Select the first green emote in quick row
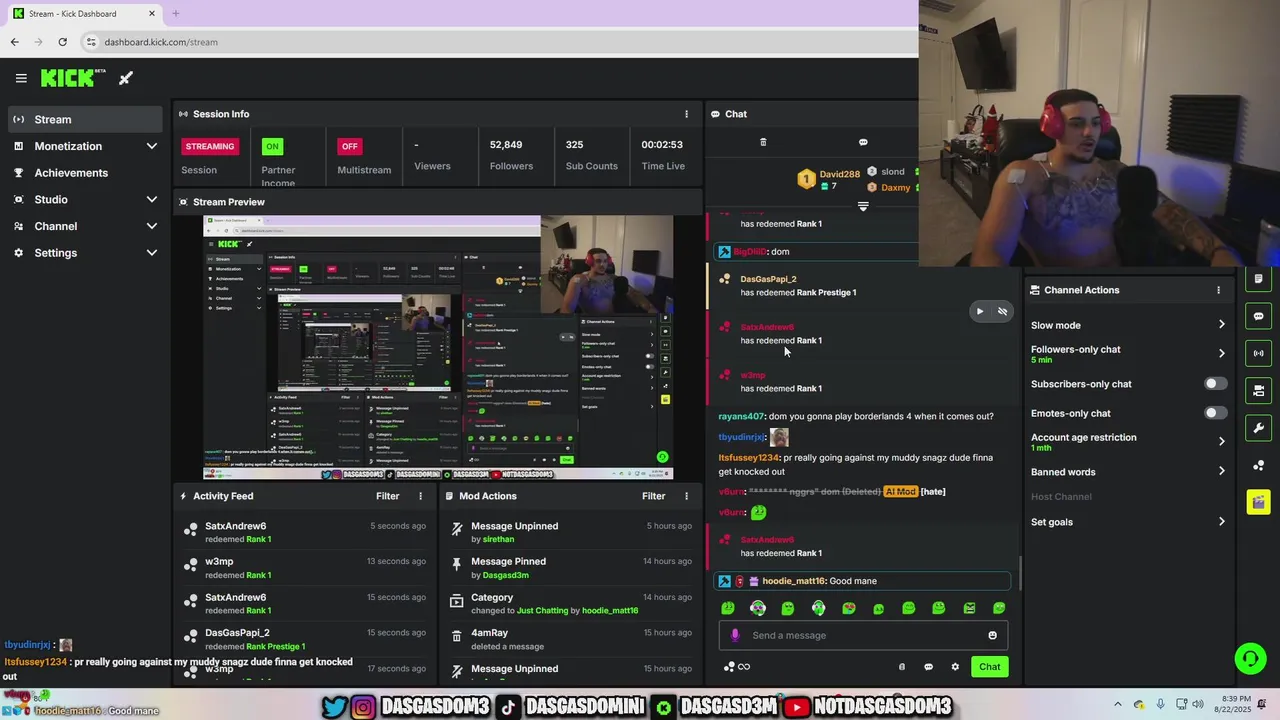The height and width of the screenshot is (720, 1280). pyautogui.click(x=728, y=608)
